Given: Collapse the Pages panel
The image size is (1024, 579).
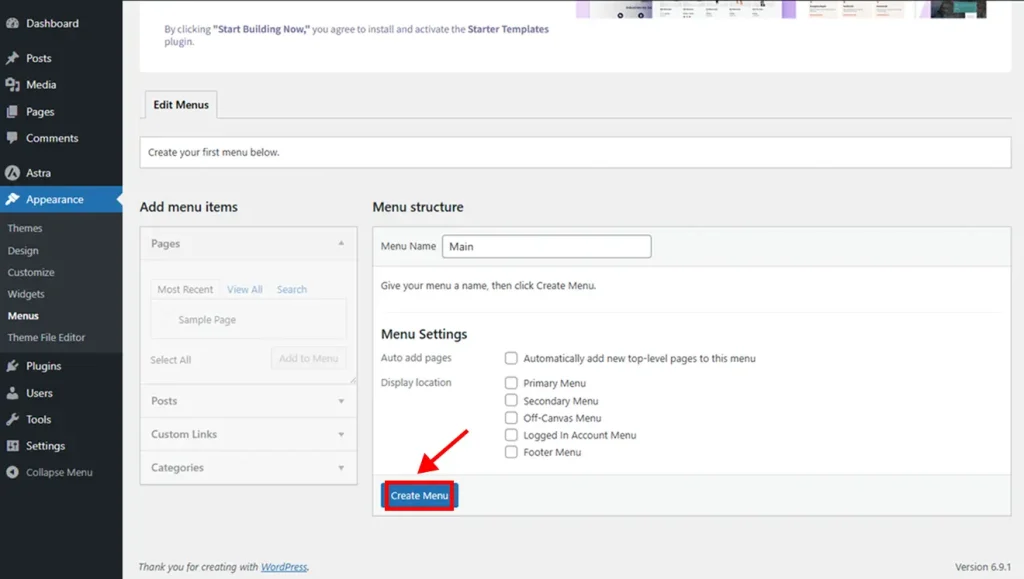Looking at the screenshot, I should [339, 243].
